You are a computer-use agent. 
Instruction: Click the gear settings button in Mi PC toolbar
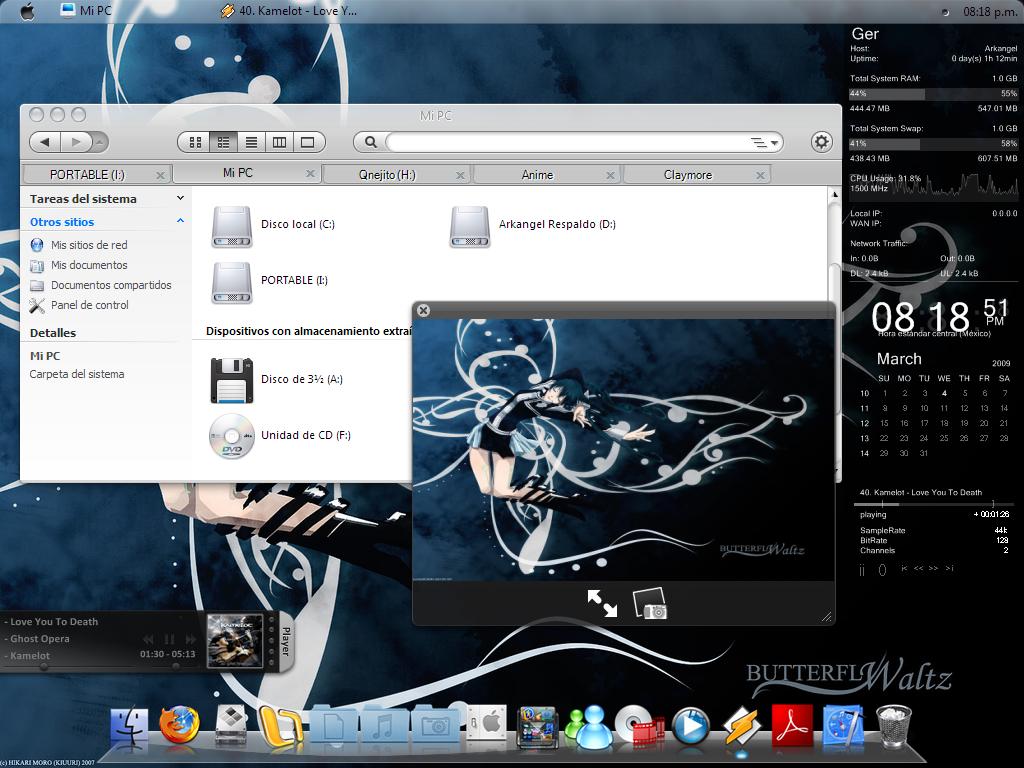point(822,142)
